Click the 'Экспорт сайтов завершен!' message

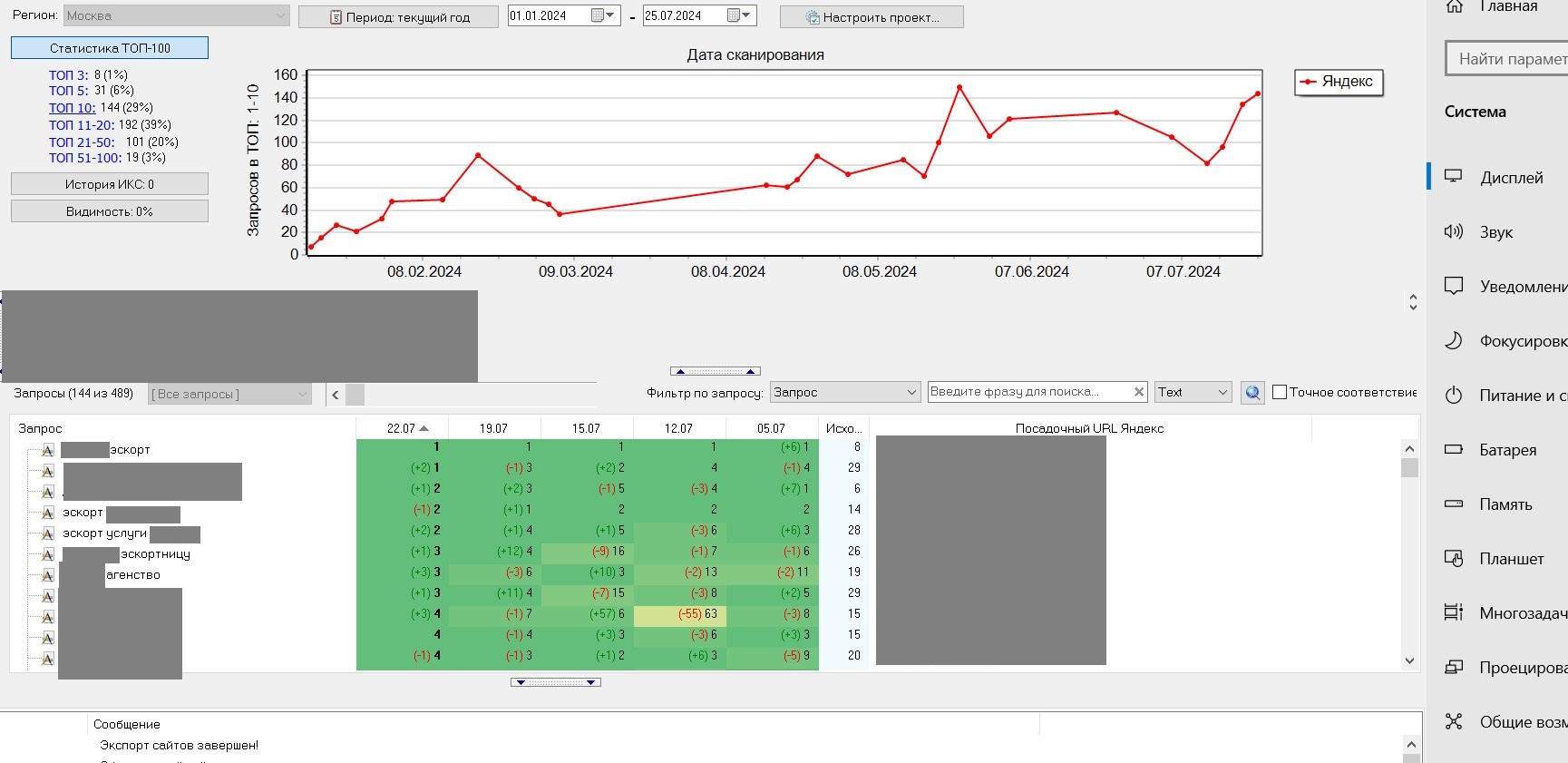pyautogui.click(x=180, y=746)
